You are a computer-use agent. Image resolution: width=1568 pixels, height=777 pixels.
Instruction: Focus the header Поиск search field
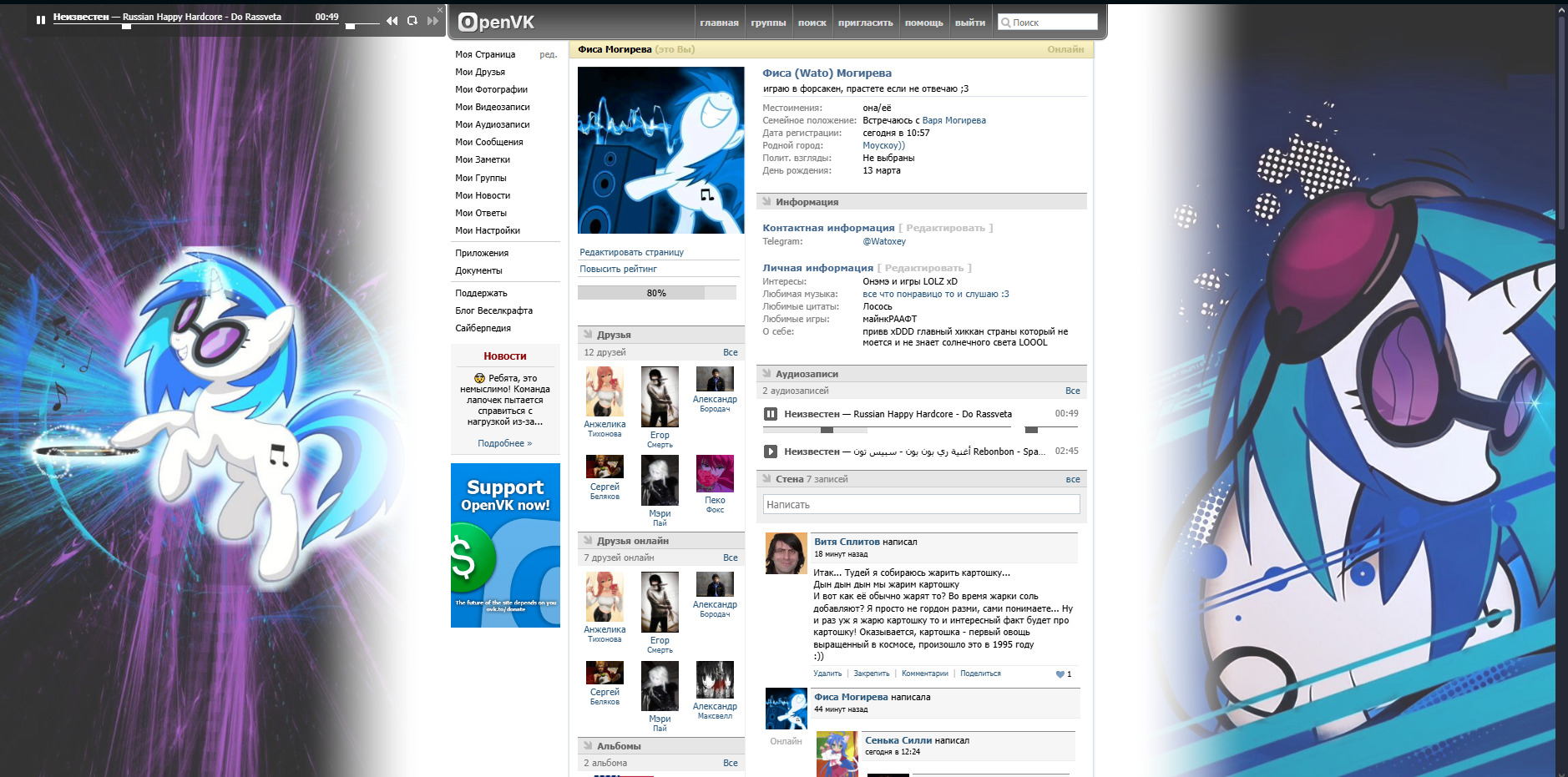coord(1047,23)
